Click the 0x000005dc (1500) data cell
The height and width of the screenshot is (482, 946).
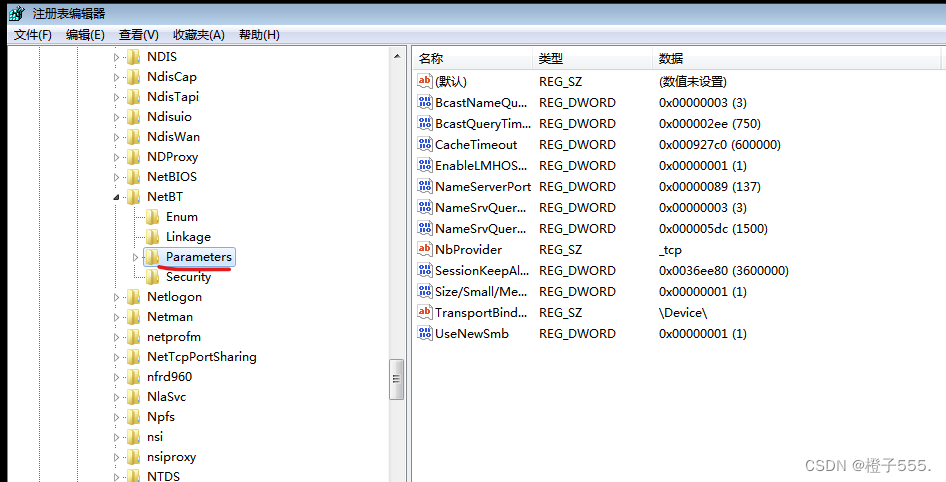point(713,229)
